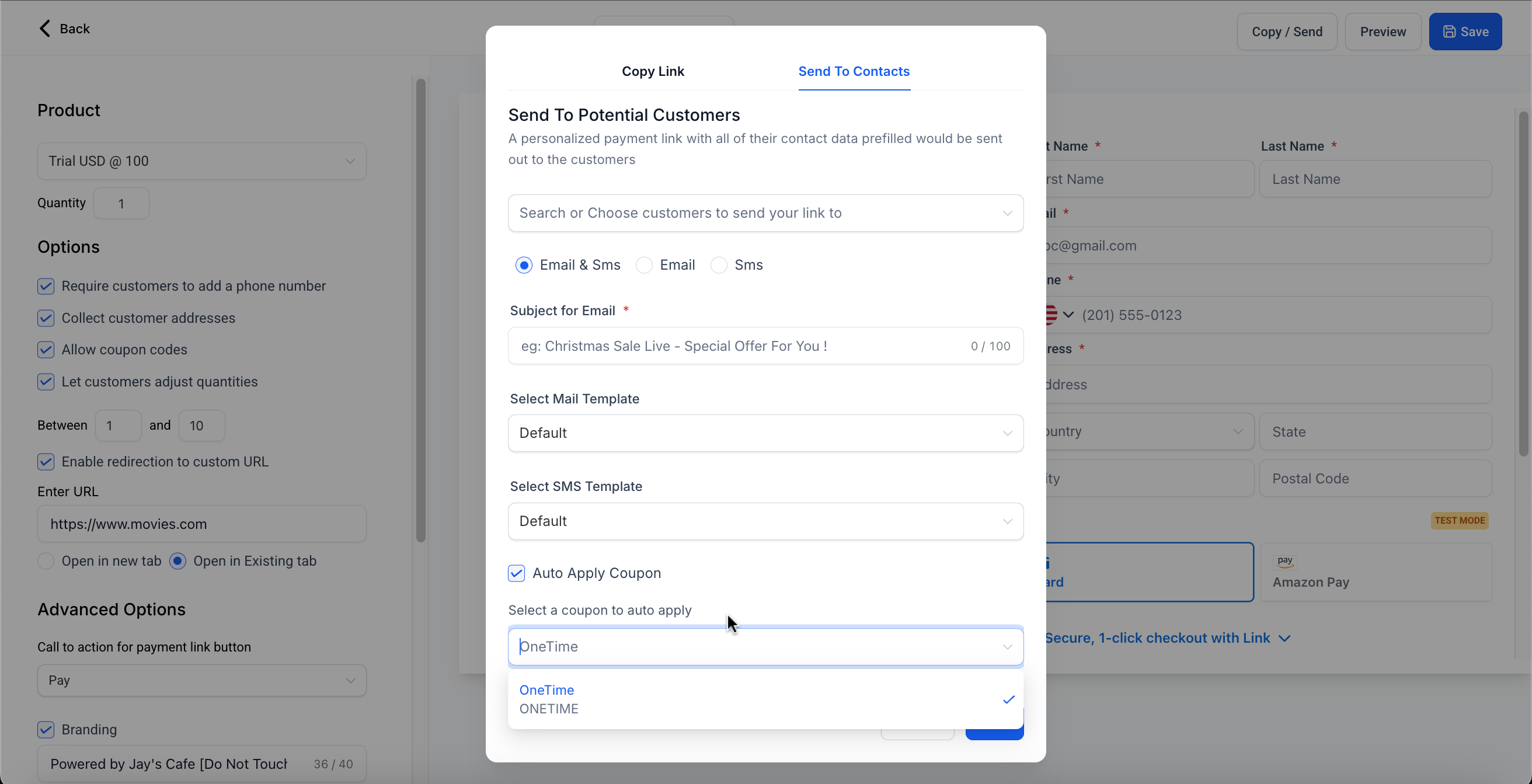Click the Copy / Send button

(1286, 32)
